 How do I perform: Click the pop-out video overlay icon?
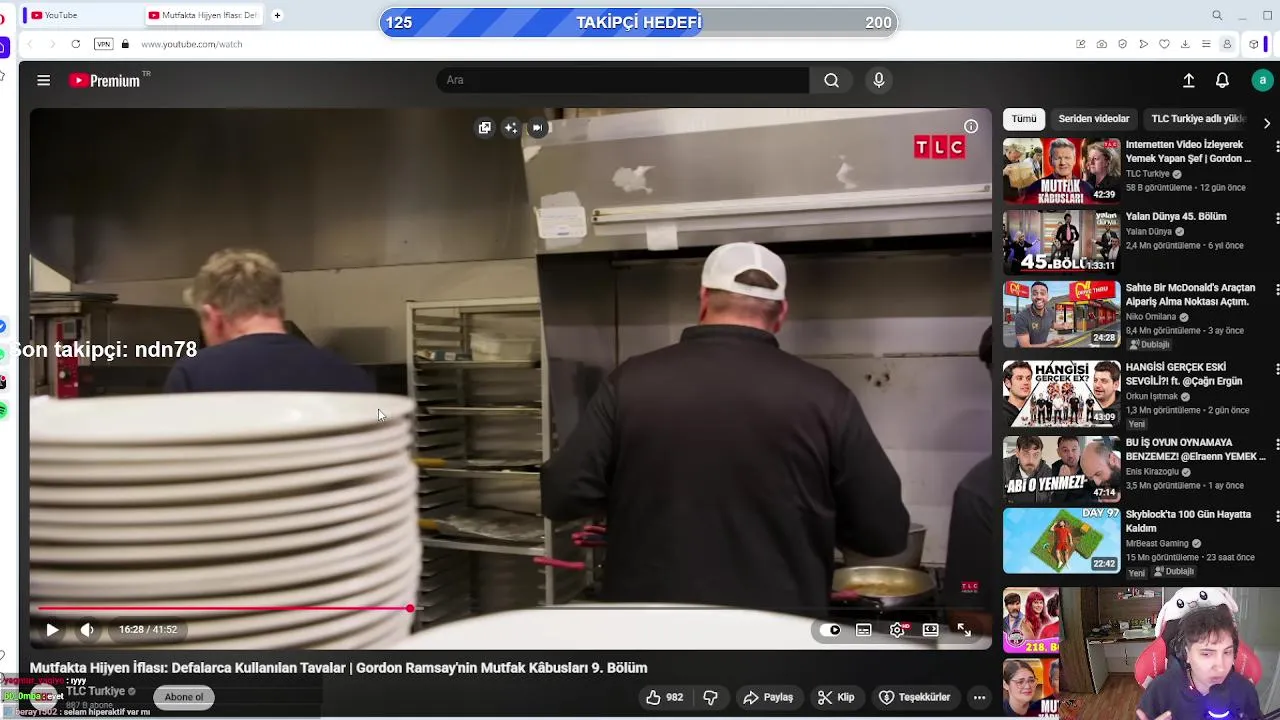(485, 127)
